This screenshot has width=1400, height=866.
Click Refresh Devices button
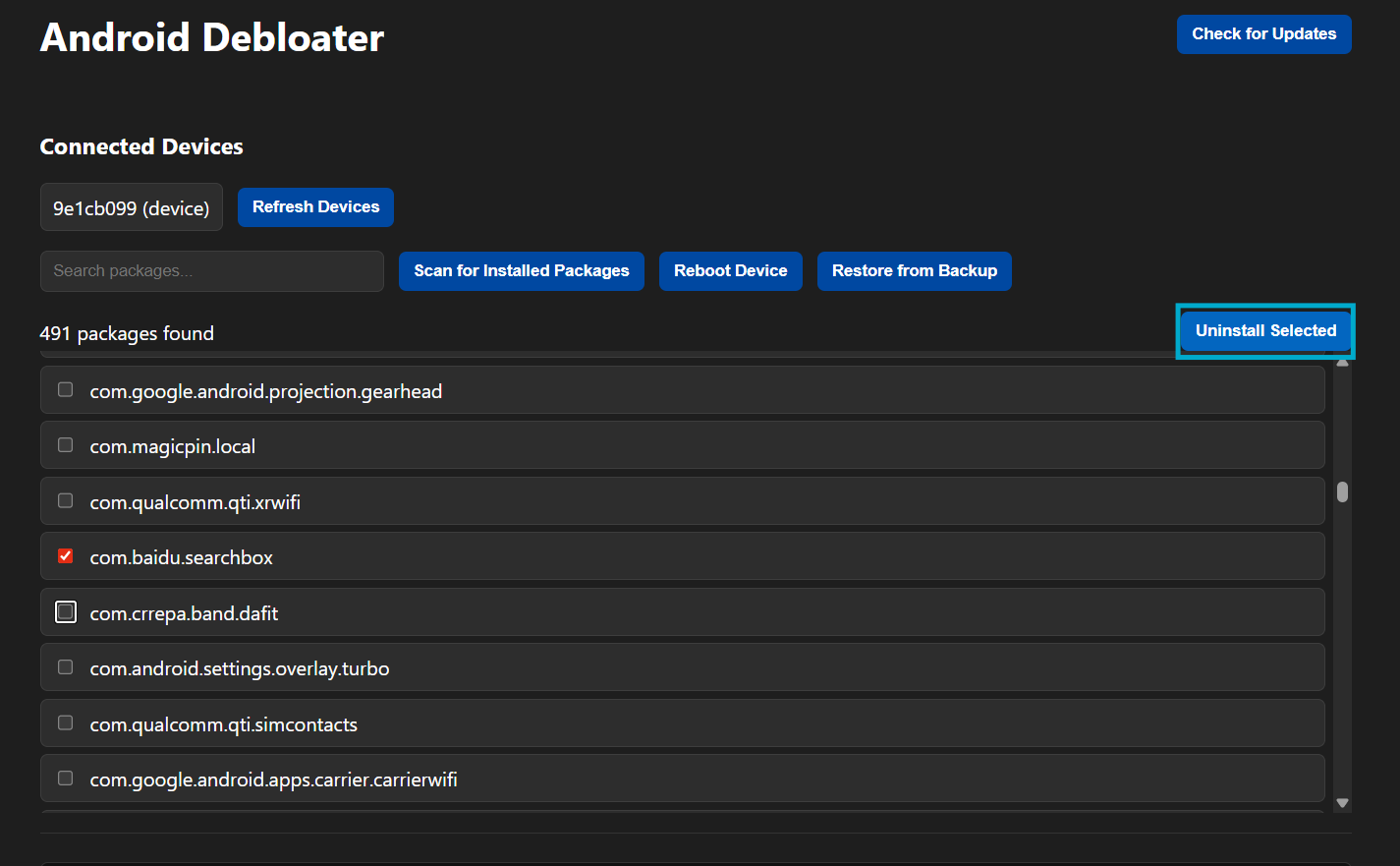(x=315, y=207)
